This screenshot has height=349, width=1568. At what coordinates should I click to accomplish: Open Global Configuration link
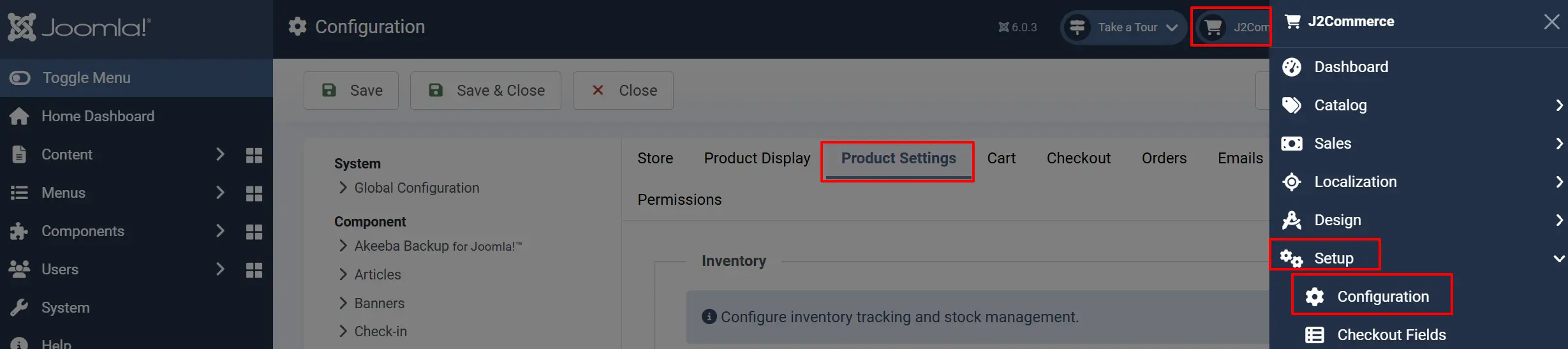pyautogui.click(x=417, y=188)
